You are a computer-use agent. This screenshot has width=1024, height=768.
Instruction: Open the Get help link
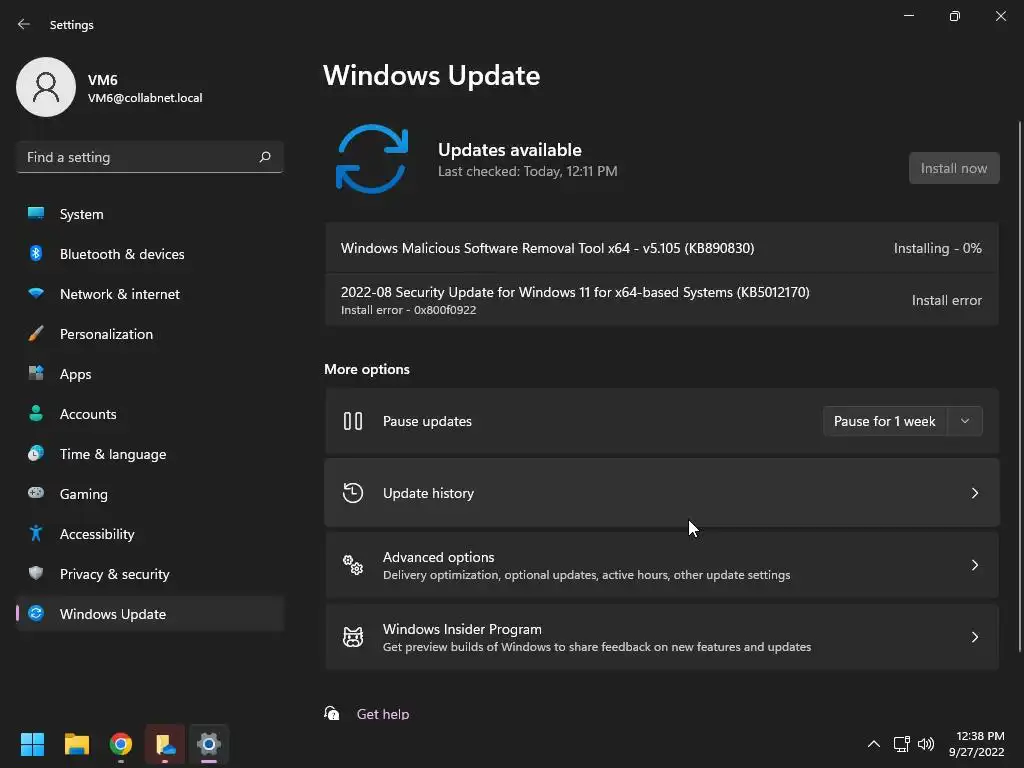[383, 714]
